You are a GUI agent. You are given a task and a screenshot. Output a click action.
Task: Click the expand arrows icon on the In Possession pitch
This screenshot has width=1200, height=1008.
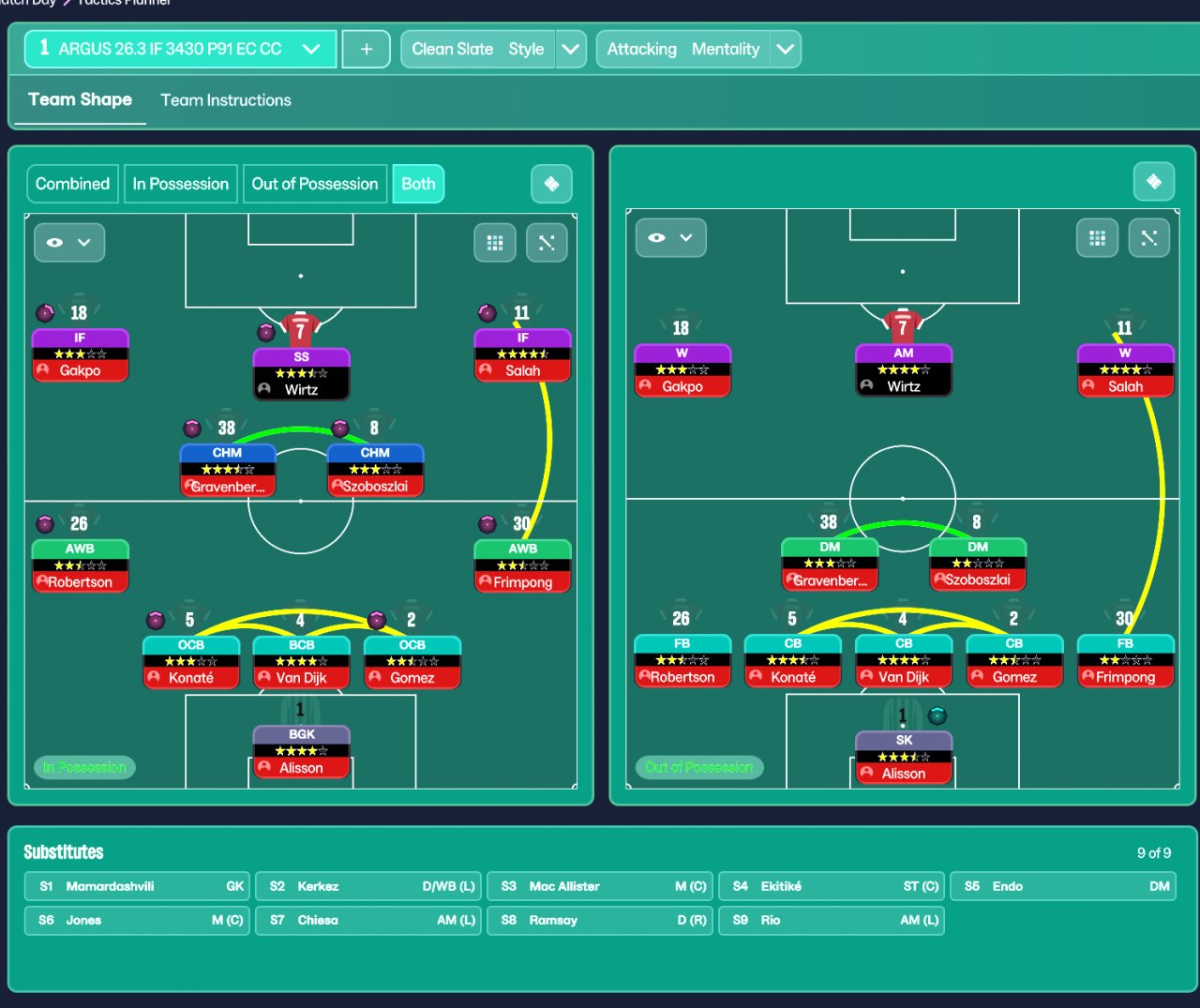click(x=547, y=243)
